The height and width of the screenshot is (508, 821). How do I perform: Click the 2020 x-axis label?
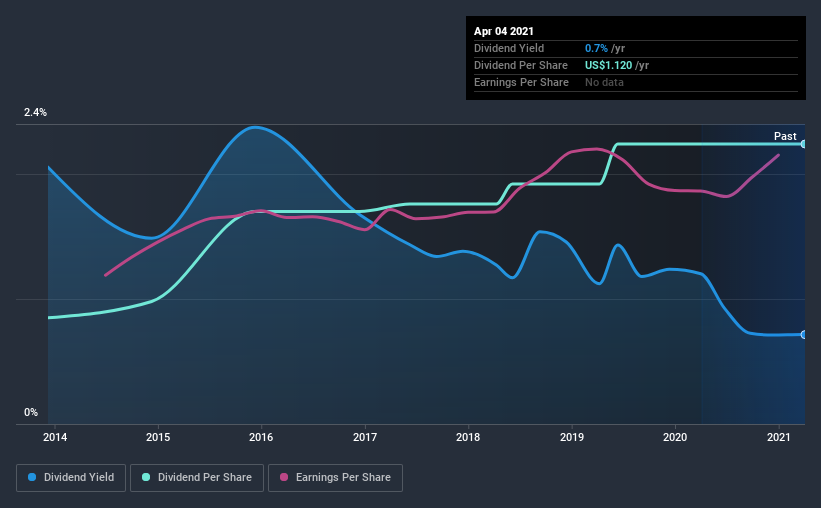tap(675, 437)
